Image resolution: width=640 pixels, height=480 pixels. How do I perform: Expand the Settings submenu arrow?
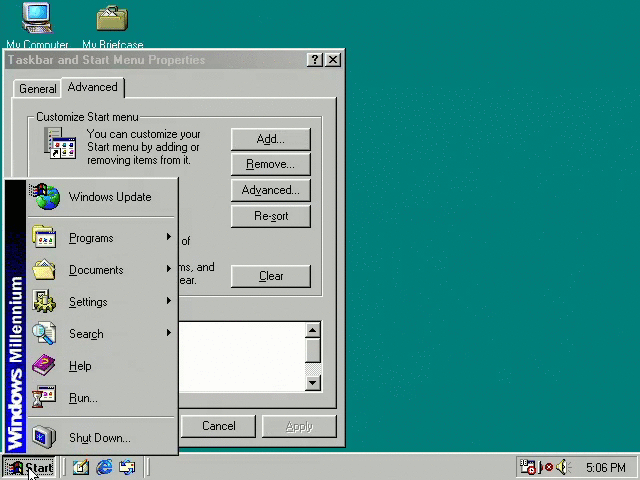[x=169, y=301]
